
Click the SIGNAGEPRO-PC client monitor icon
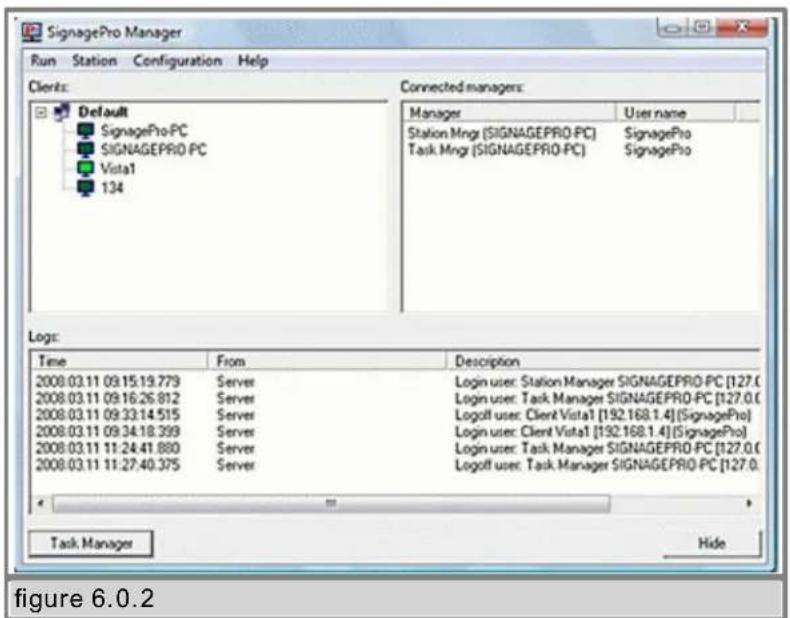coord(86,150)
